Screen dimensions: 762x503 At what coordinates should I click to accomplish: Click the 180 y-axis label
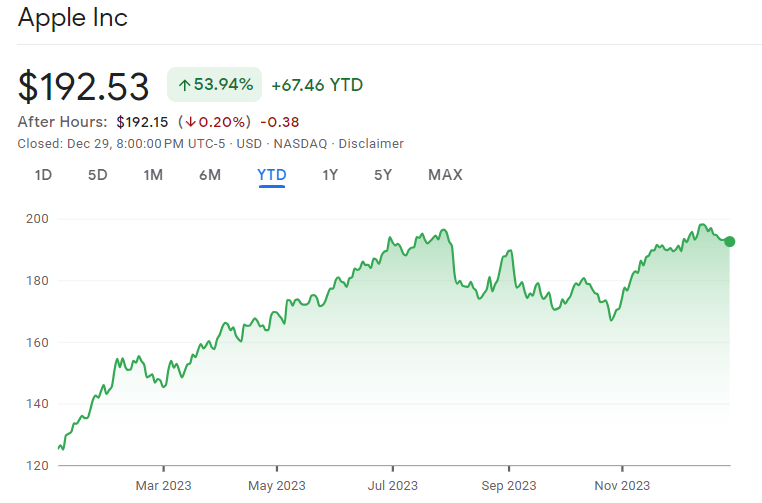click(37, 280)
